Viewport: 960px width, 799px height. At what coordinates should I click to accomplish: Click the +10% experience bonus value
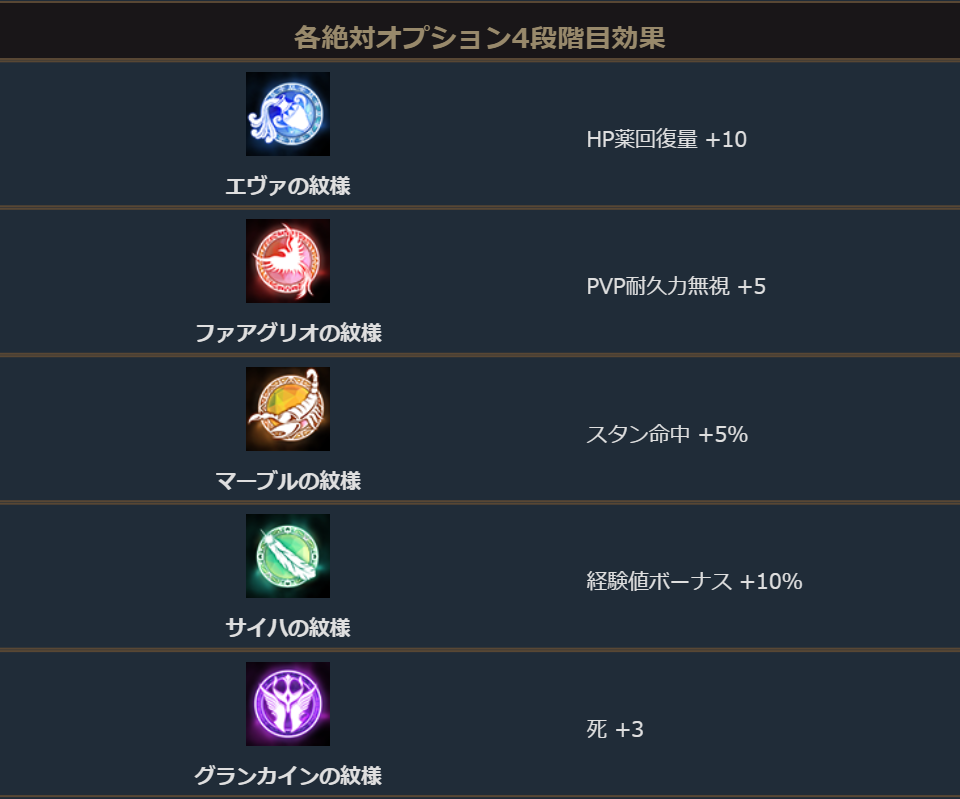click(x=771, y=582)
